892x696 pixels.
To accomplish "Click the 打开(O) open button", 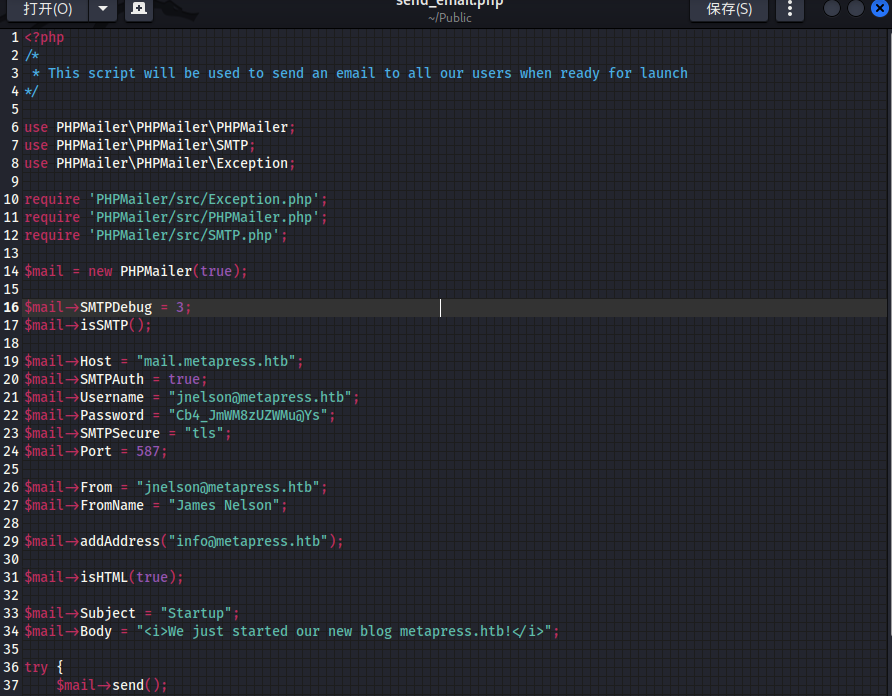I will coord(48,9).
